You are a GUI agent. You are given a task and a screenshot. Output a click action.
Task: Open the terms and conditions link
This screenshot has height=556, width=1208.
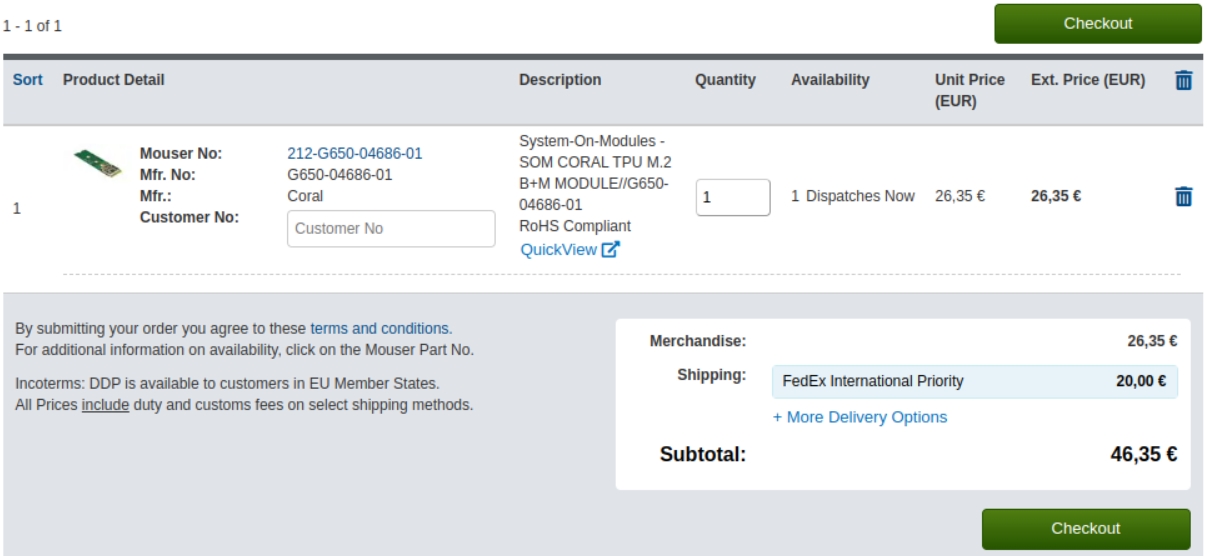(381, 328)
